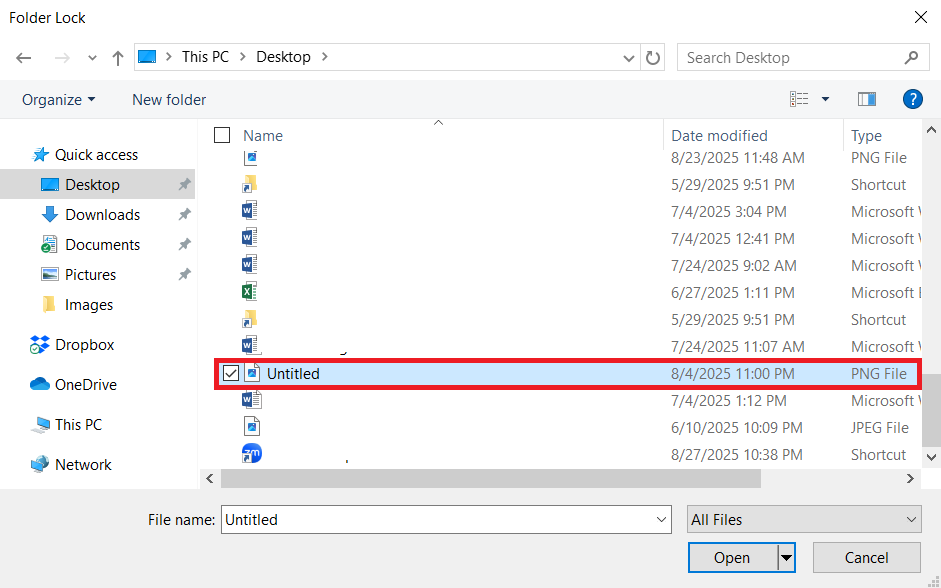Click the Refresh icon beside address bar

pos(653,58)
